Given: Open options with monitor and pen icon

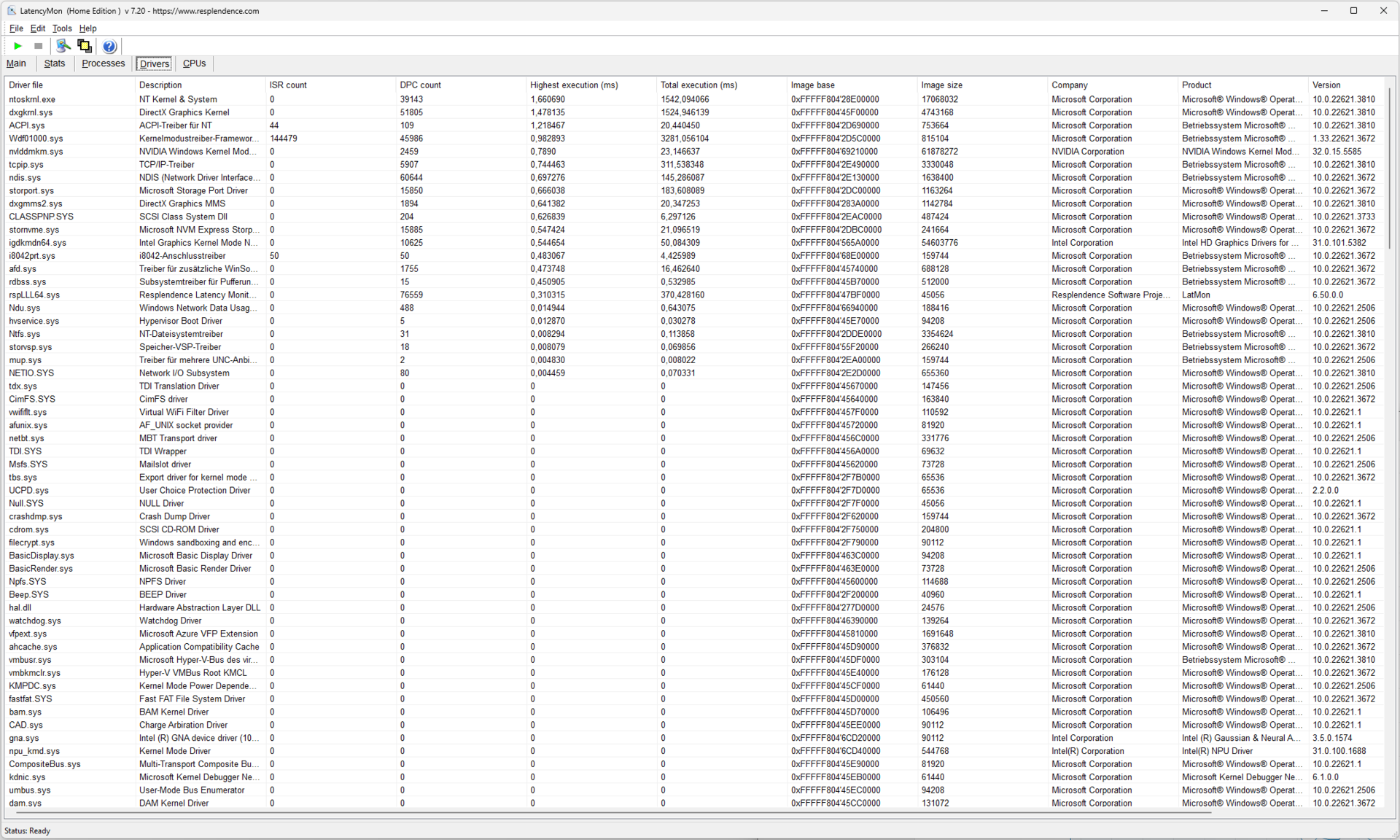Looking at the screenshot, I should (63, 46).
